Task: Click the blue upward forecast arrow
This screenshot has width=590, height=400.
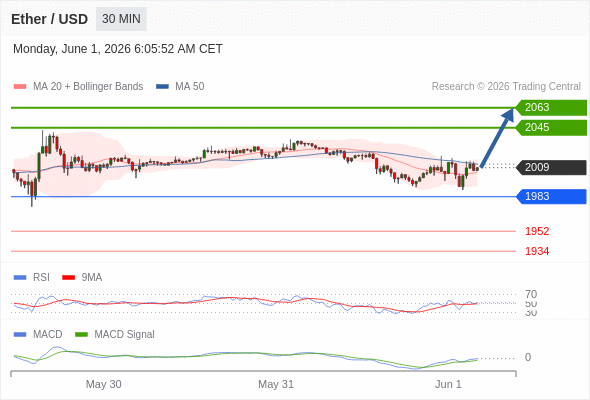Action: pos(497,138)
